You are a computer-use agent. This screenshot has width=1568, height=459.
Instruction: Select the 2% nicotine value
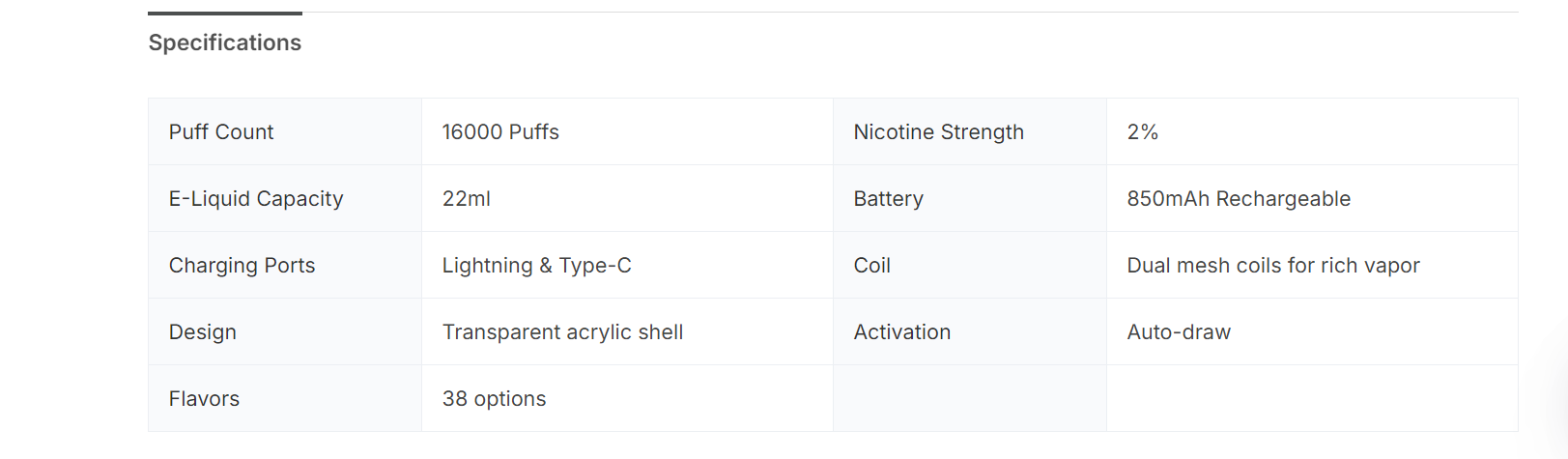(x=1142, y=132)
